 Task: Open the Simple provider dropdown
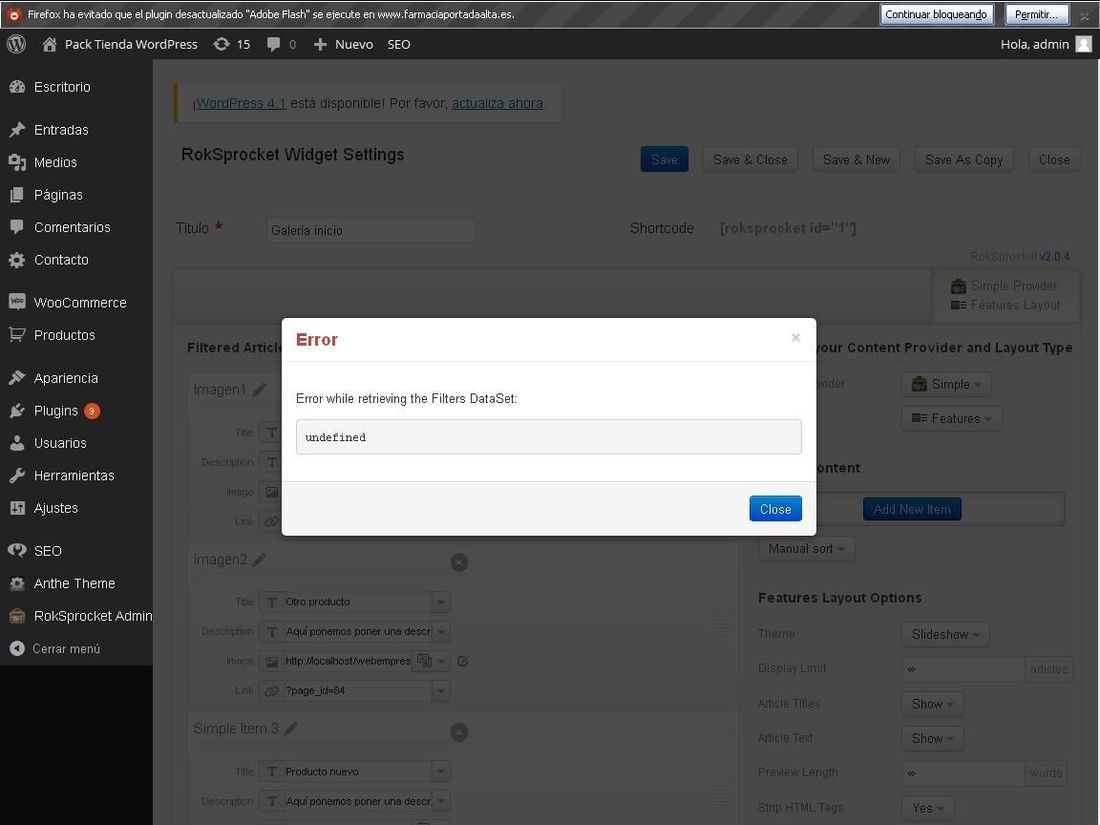[x=946, y=384]
